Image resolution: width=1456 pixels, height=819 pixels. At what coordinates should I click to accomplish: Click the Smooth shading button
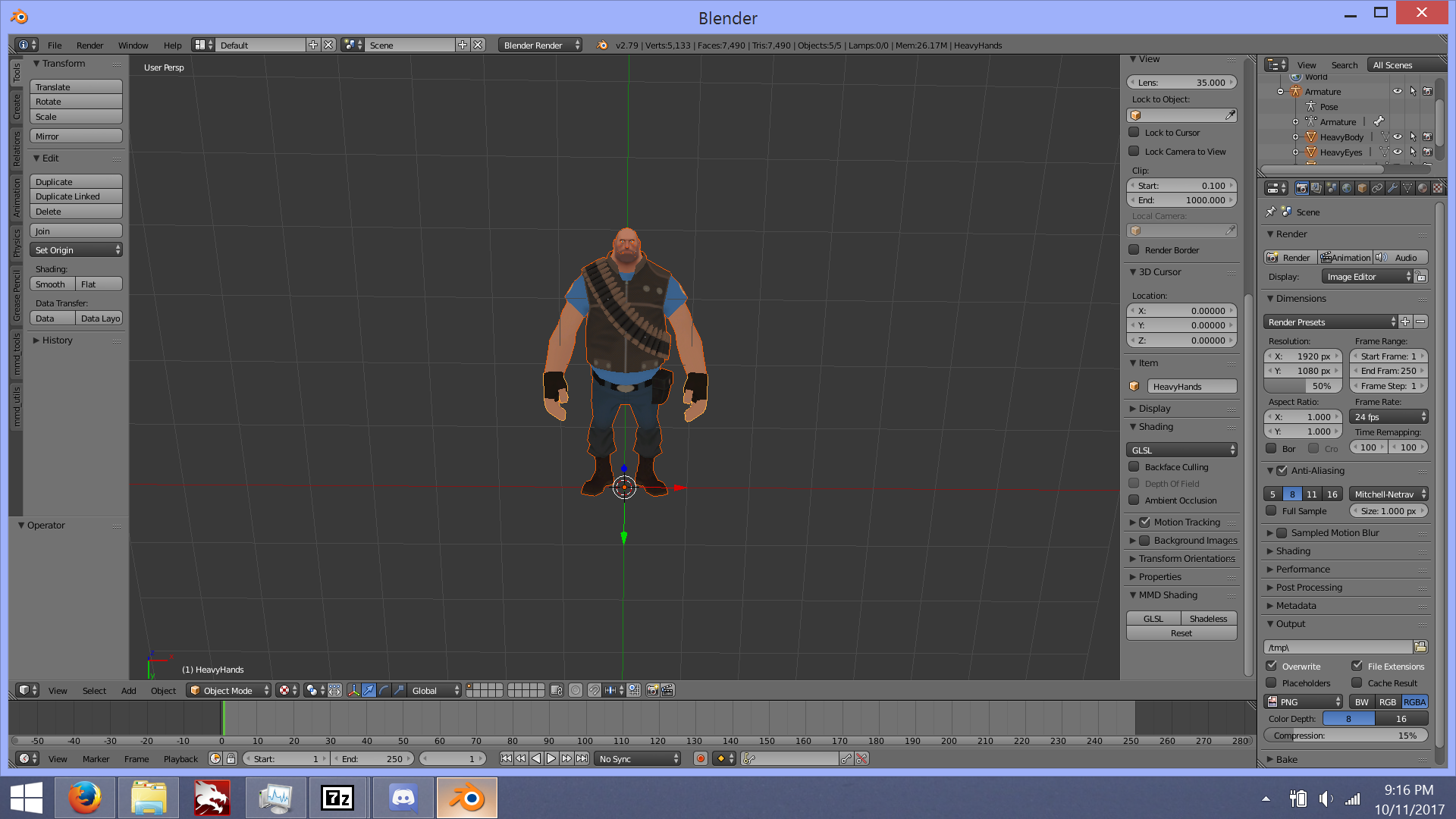click(x=52, y=284)
